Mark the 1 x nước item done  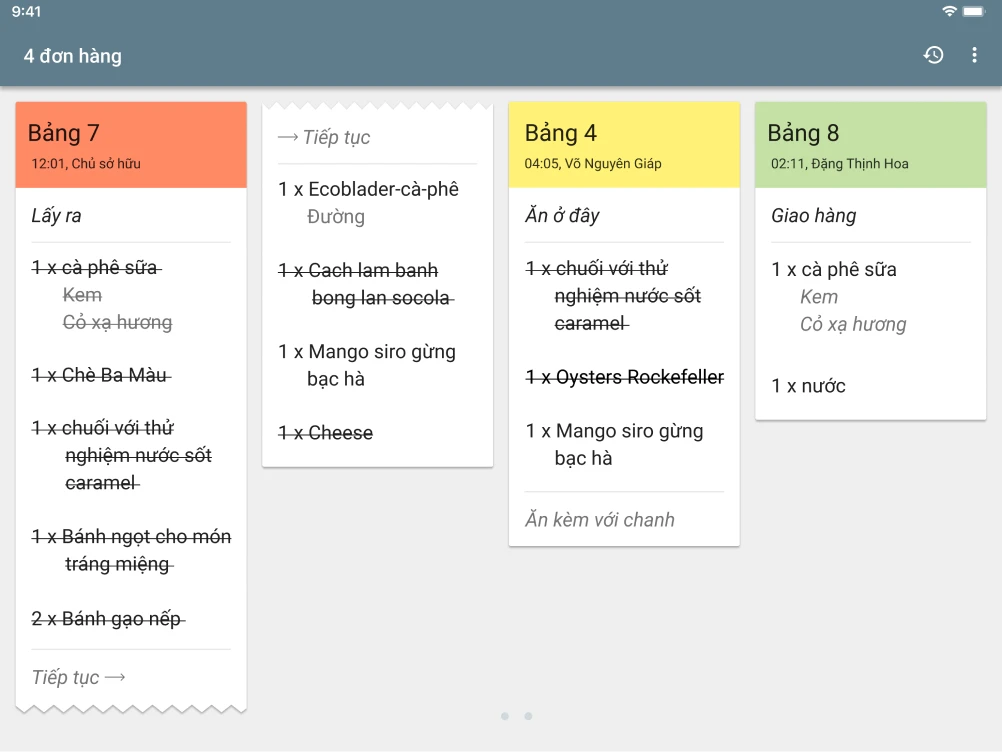click(809, 386)
